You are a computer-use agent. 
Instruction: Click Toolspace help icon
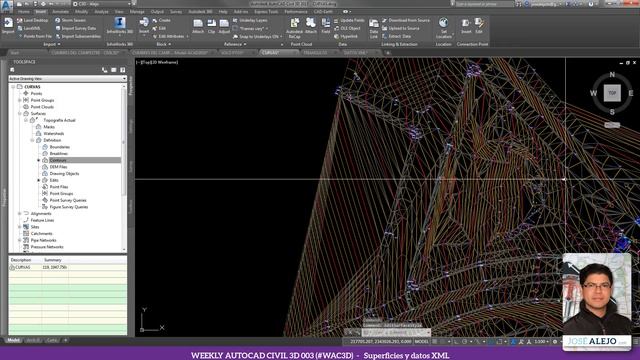[122, 70]
